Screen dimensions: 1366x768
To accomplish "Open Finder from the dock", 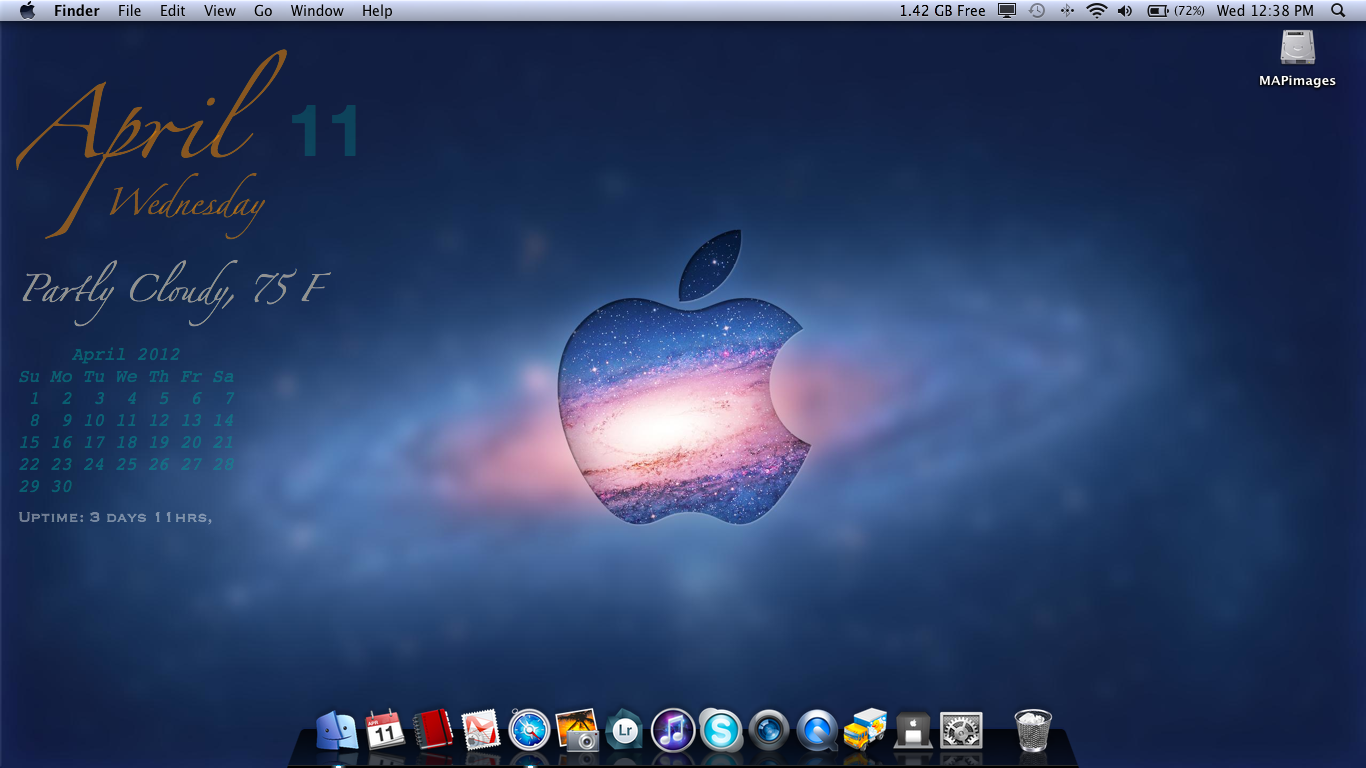I will [337, 731].
